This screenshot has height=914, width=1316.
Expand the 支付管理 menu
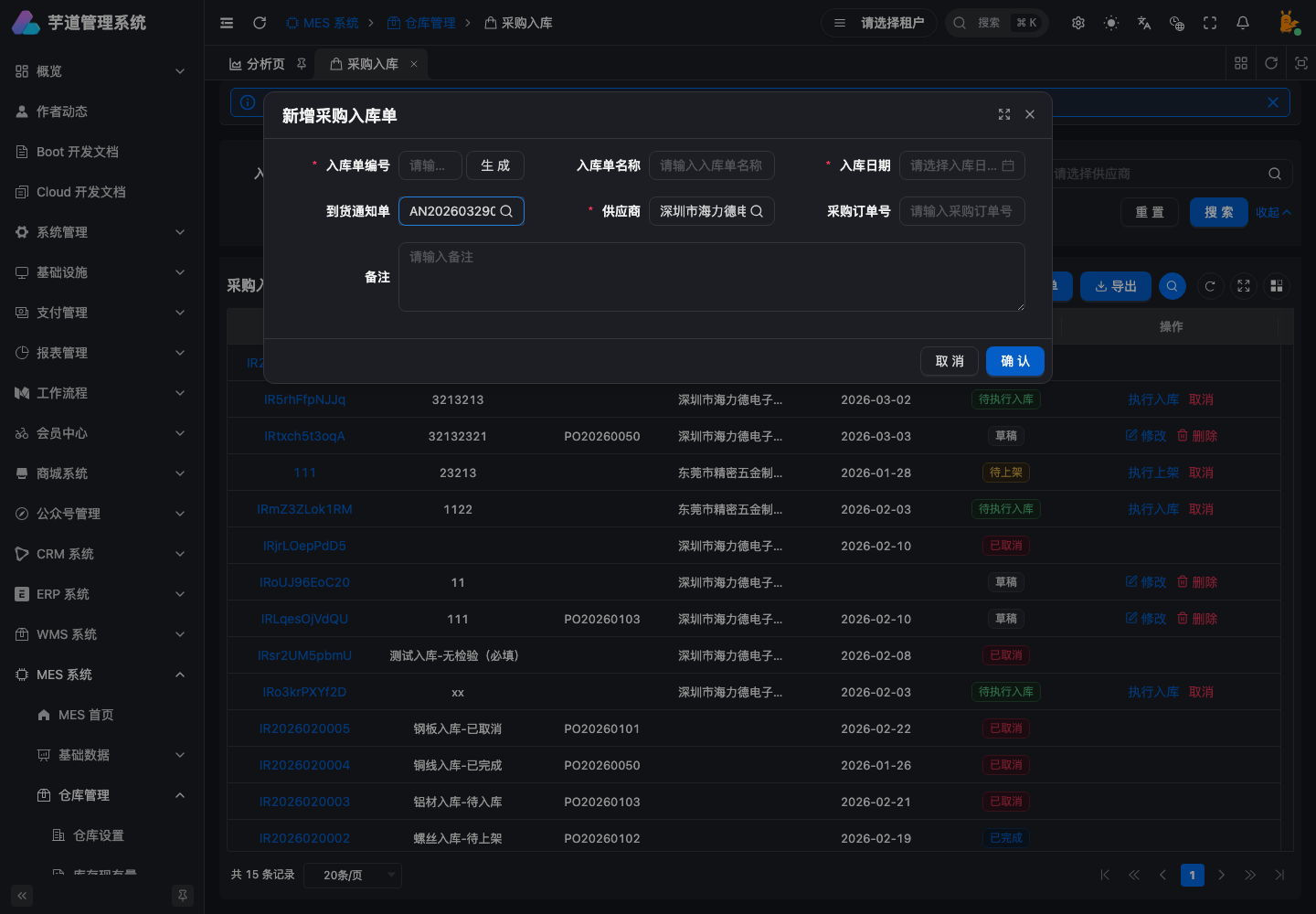[101, 313]
